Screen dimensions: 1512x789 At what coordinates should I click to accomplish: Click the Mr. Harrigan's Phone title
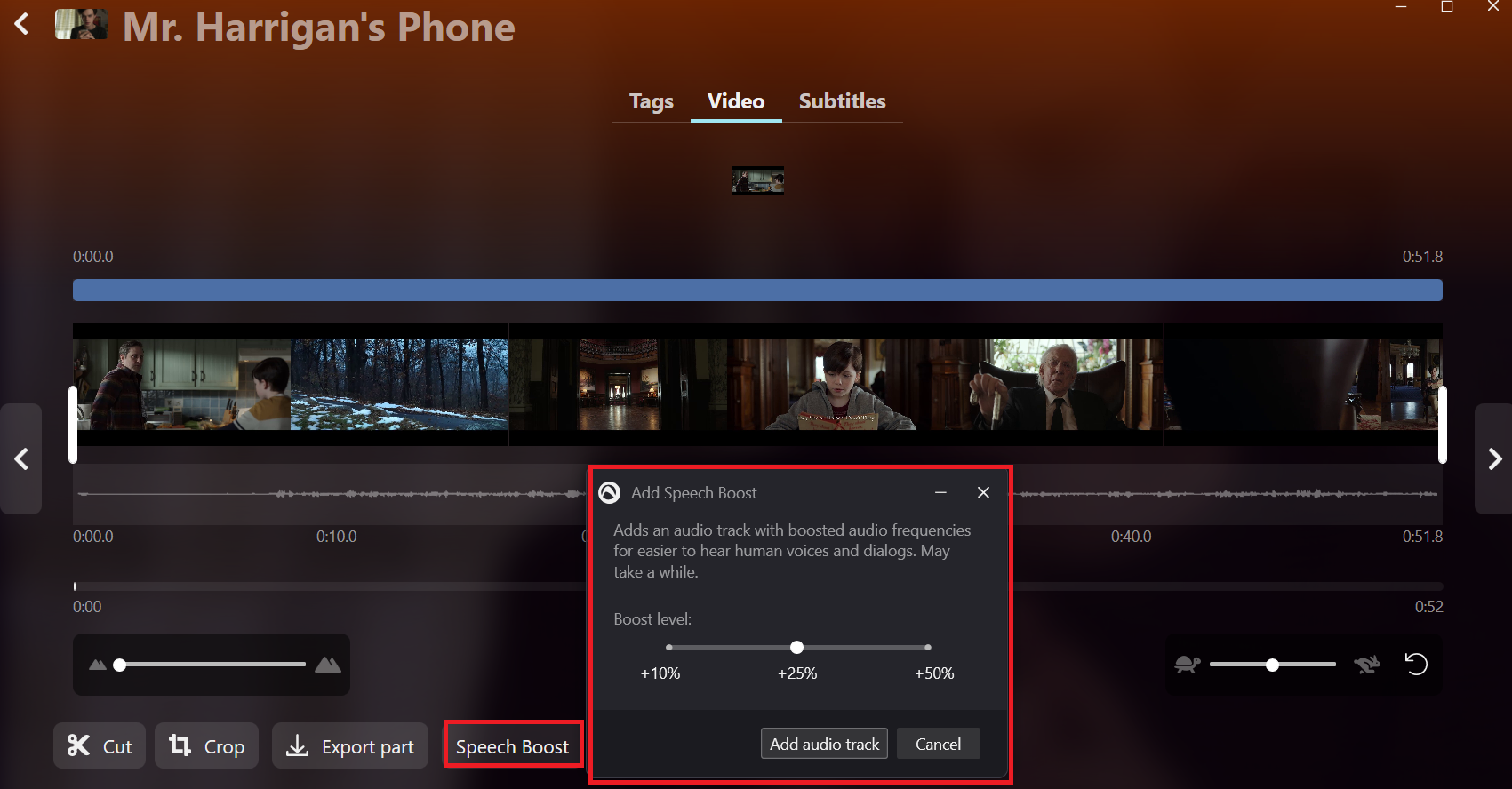[319, 28]
